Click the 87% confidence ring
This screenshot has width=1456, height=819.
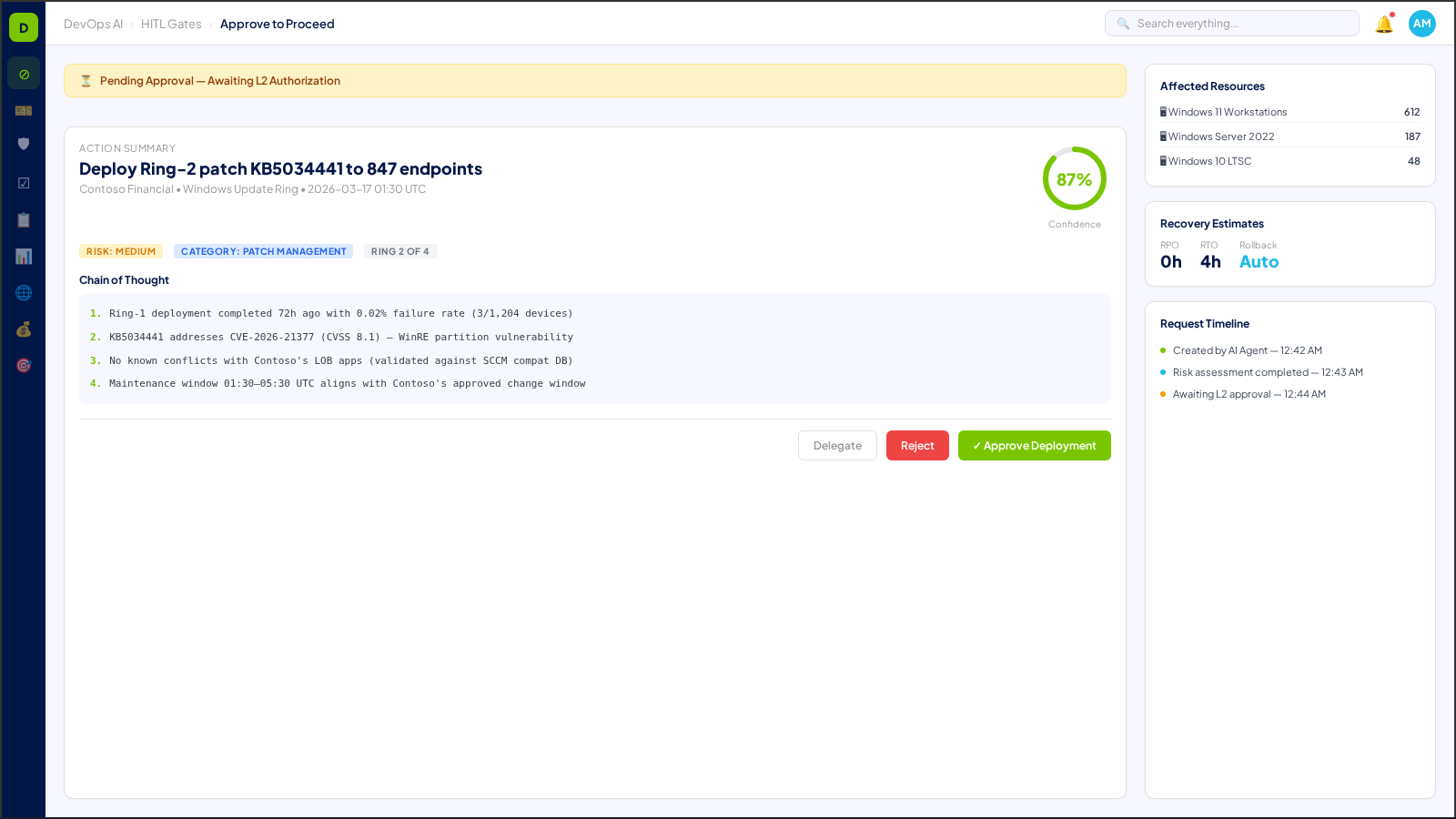(x=1075, y=179)
